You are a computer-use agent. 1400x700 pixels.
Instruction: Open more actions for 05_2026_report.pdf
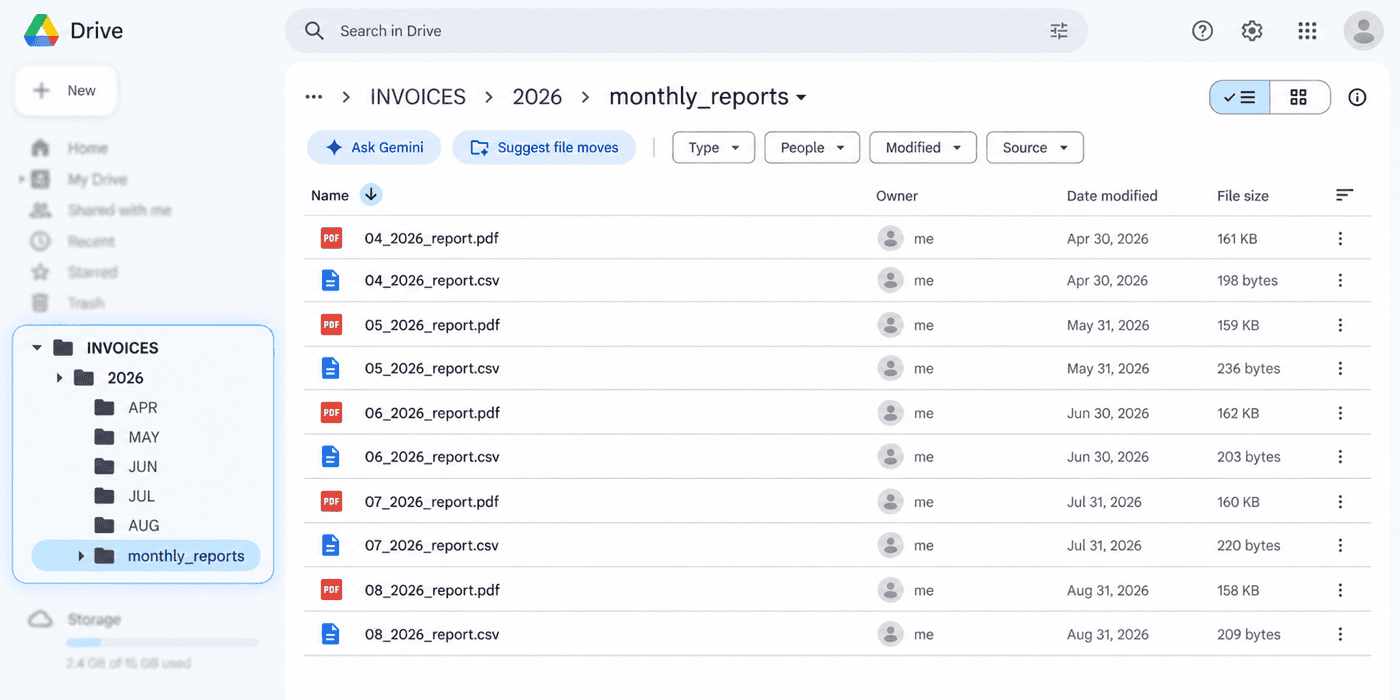click(1340, 325)
